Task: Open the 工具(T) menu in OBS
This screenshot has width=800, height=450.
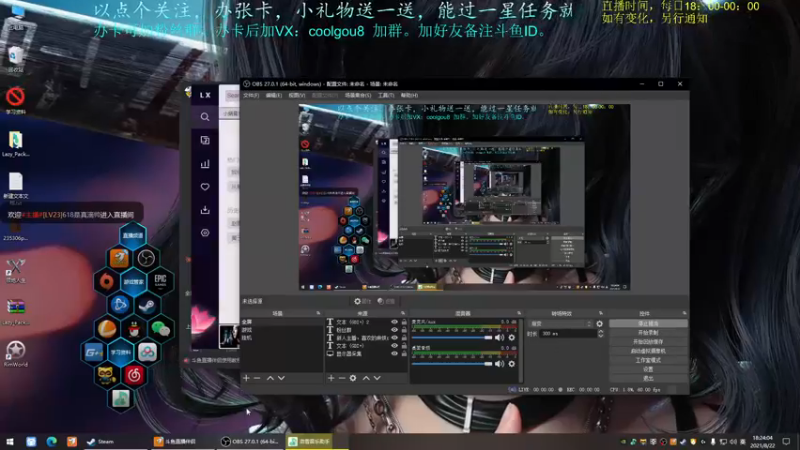Action: coord(386,95)
